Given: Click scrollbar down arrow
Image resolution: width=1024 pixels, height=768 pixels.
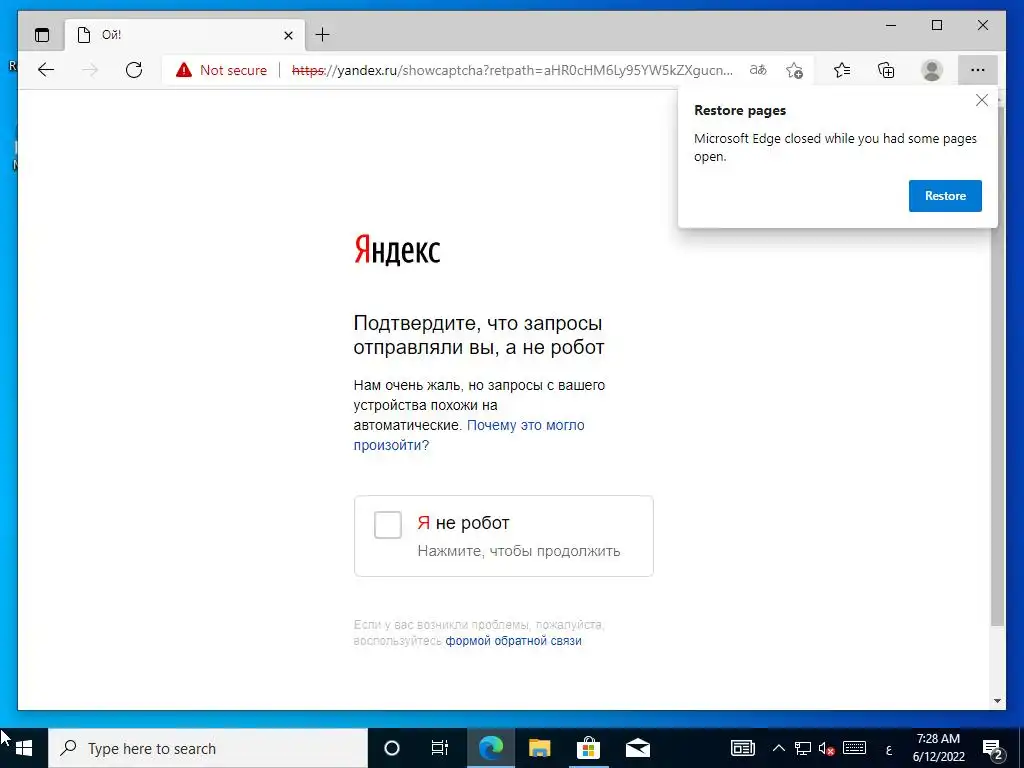Looking at the screenshot, I should click(x=997, y=701).
